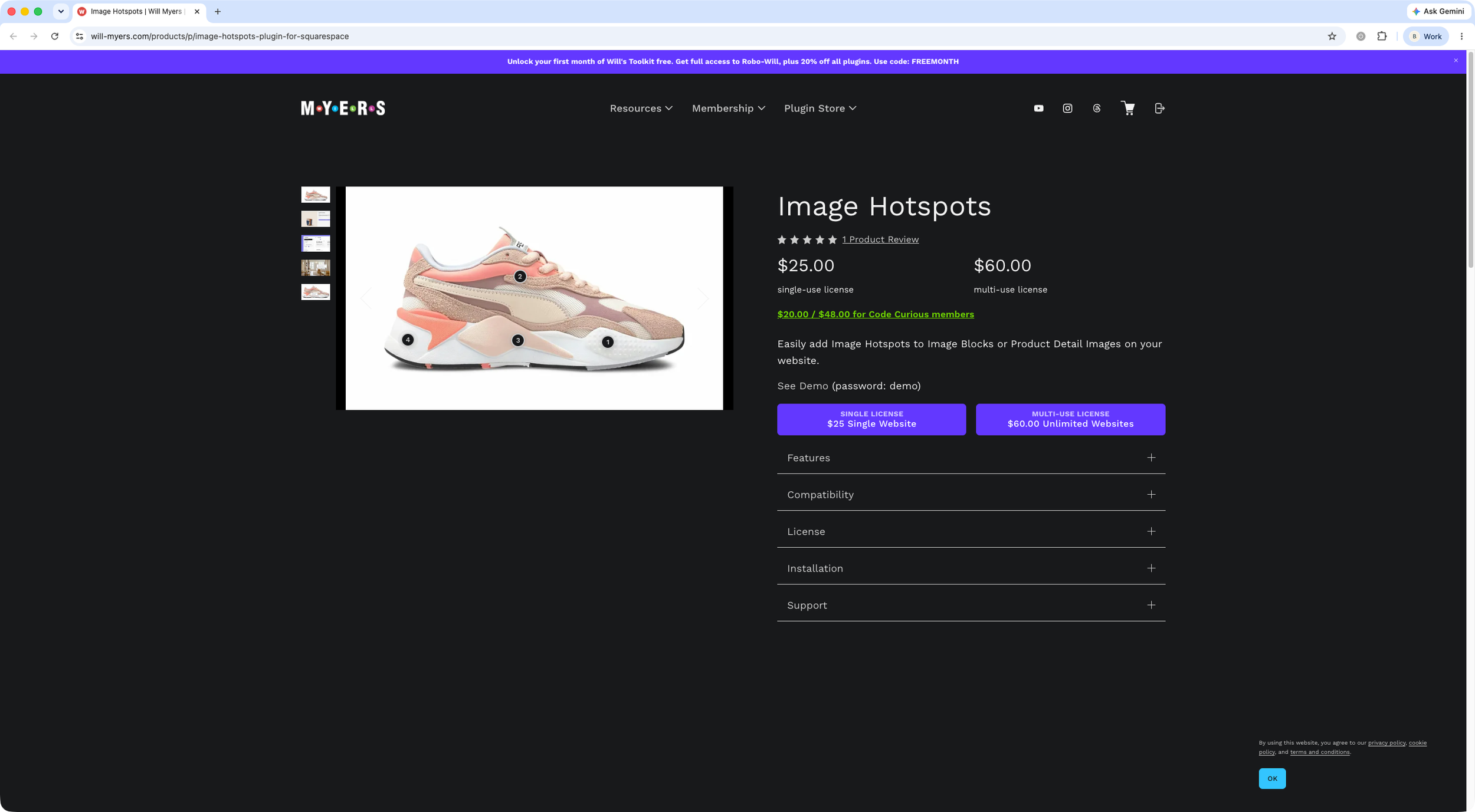Go back with the browser back arrow
This screenshot has width=1475, height=812.
pyautogui.click(x=14, y=37)
